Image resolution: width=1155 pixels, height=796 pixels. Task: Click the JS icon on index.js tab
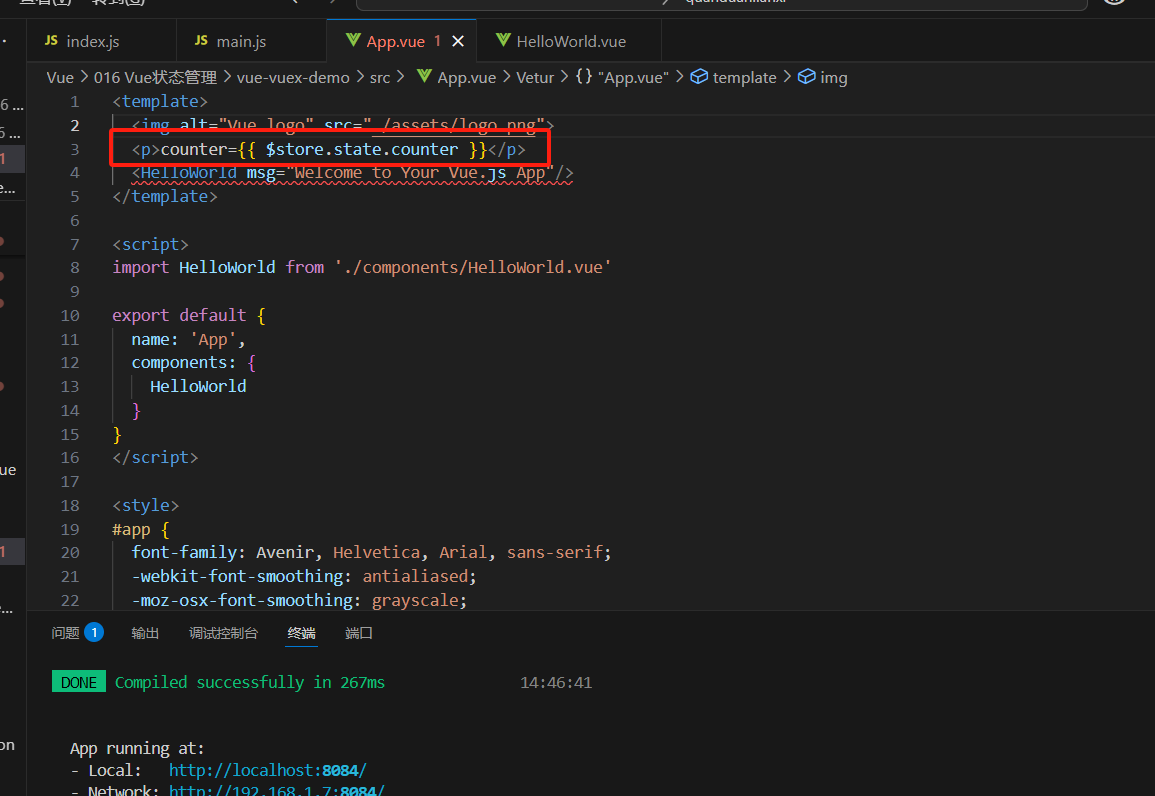click(51, 40)
